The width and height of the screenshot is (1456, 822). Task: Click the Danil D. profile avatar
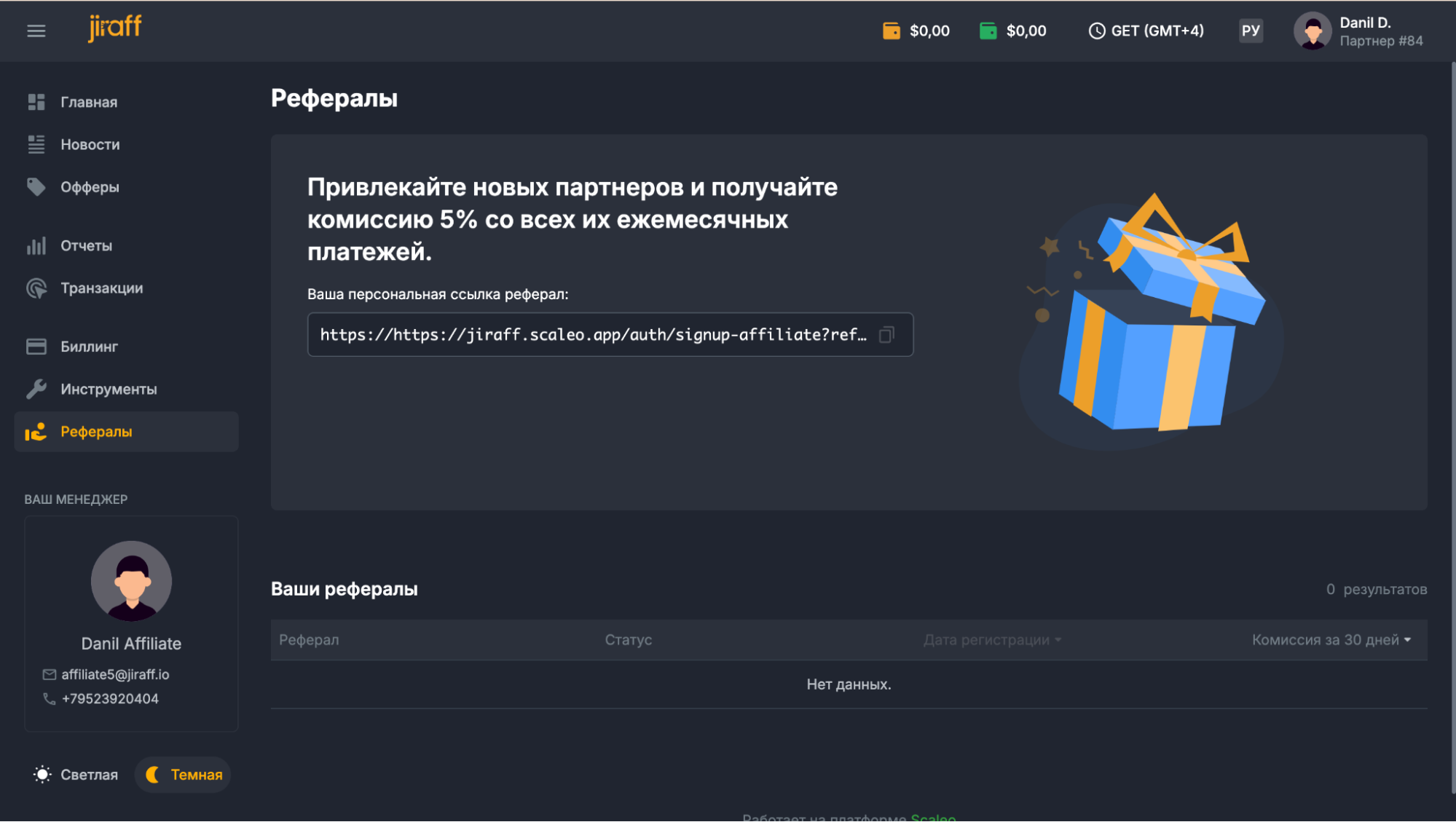1313,31
